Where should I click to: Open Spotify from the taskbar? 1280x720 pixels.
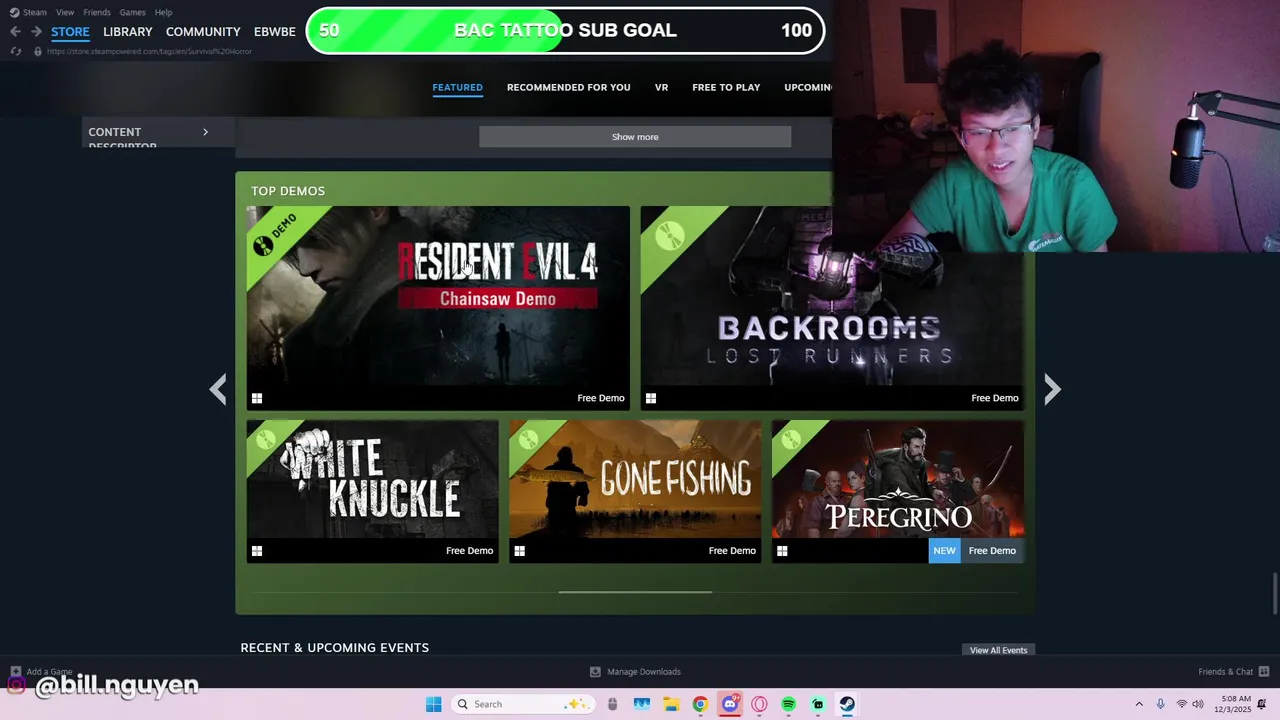point(788,704)
